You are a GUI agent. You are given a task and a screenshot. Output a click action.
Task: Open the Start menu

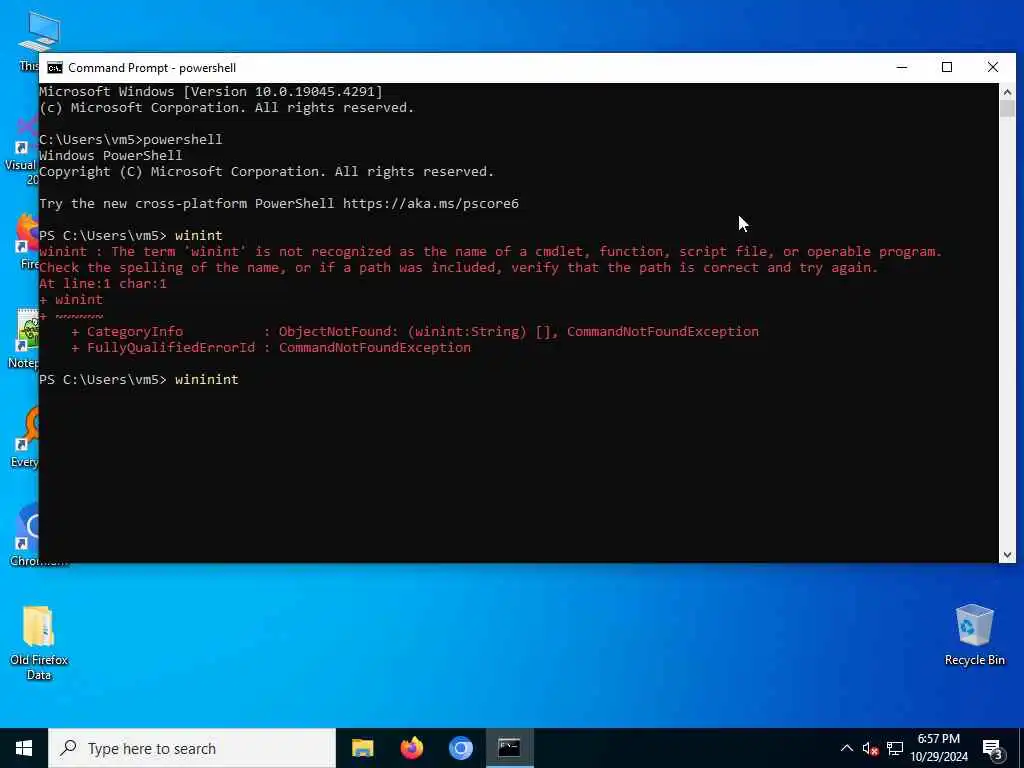click(24, 748)
